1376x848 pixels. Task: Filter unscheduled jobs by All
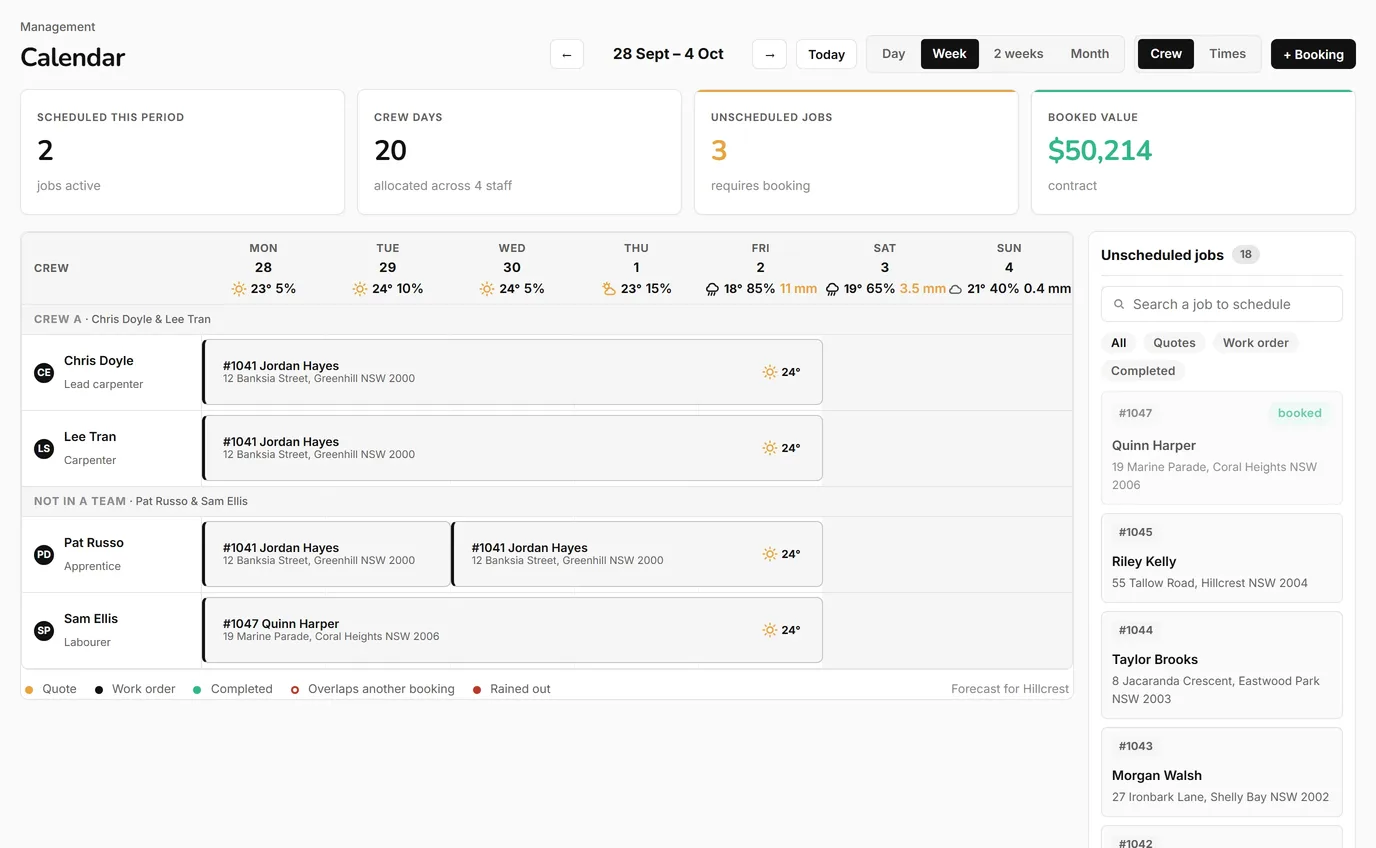[1119, 343]
